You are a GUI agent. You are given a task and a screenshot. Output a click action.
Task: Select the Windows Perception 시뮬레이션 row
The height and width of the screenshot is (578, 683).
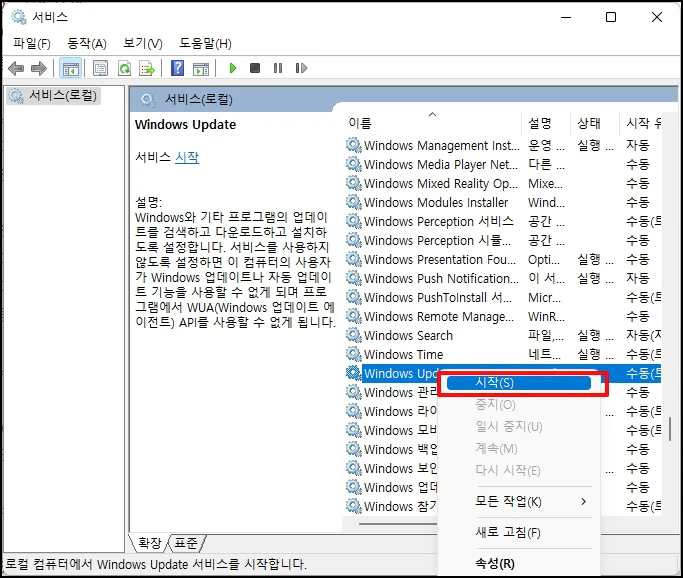[503, 240]
